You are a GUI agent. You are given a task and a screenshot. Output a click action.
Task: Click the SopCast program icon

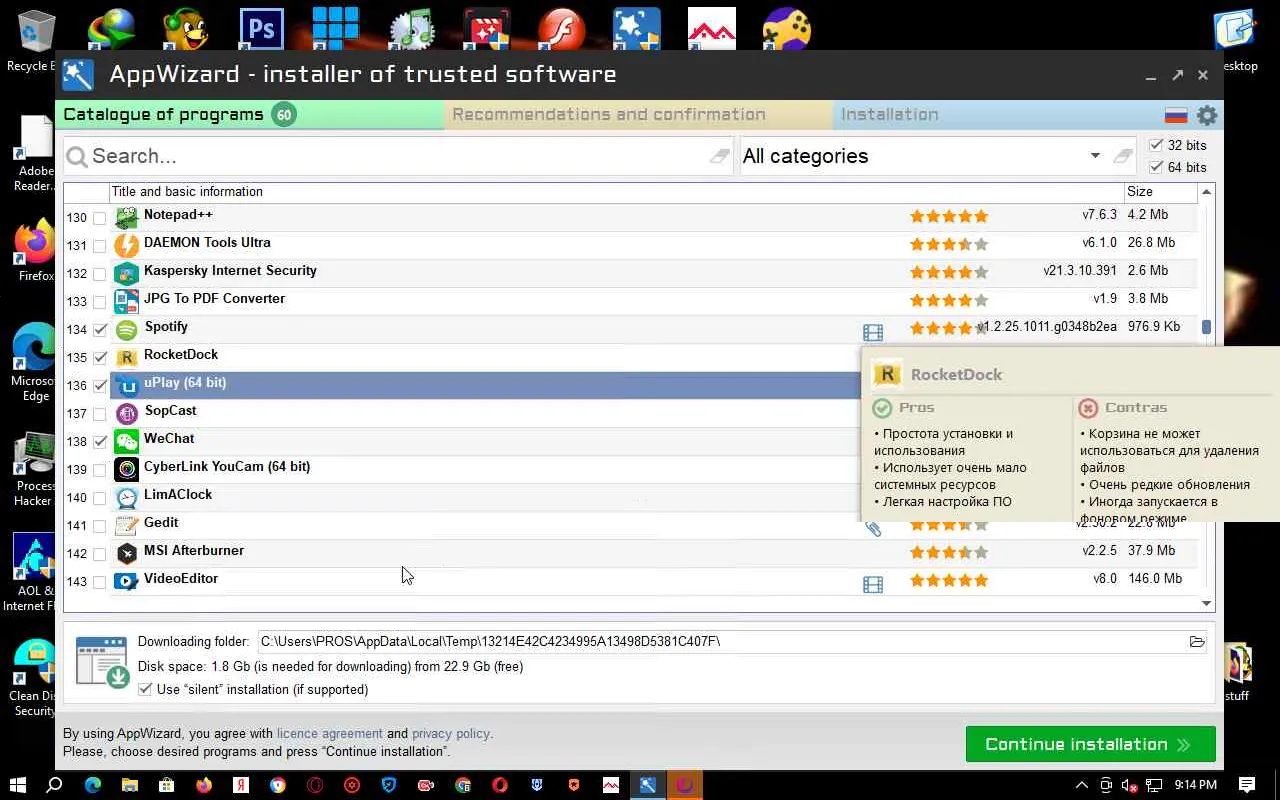pos(126,413)
